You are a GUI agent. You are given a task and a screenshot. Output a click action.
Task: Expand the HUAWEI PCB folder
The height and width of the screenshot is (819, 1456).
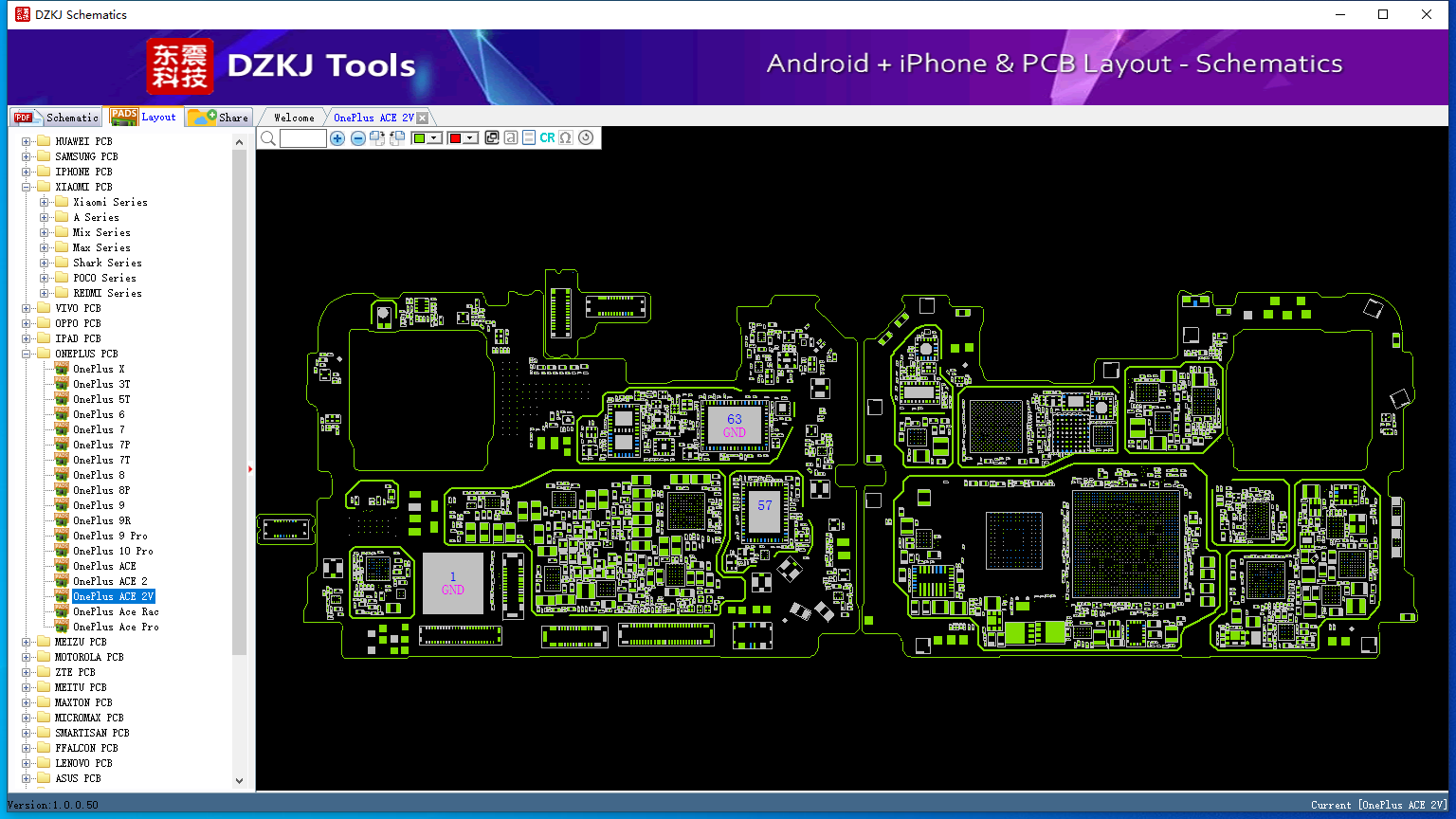coord(27,141)
